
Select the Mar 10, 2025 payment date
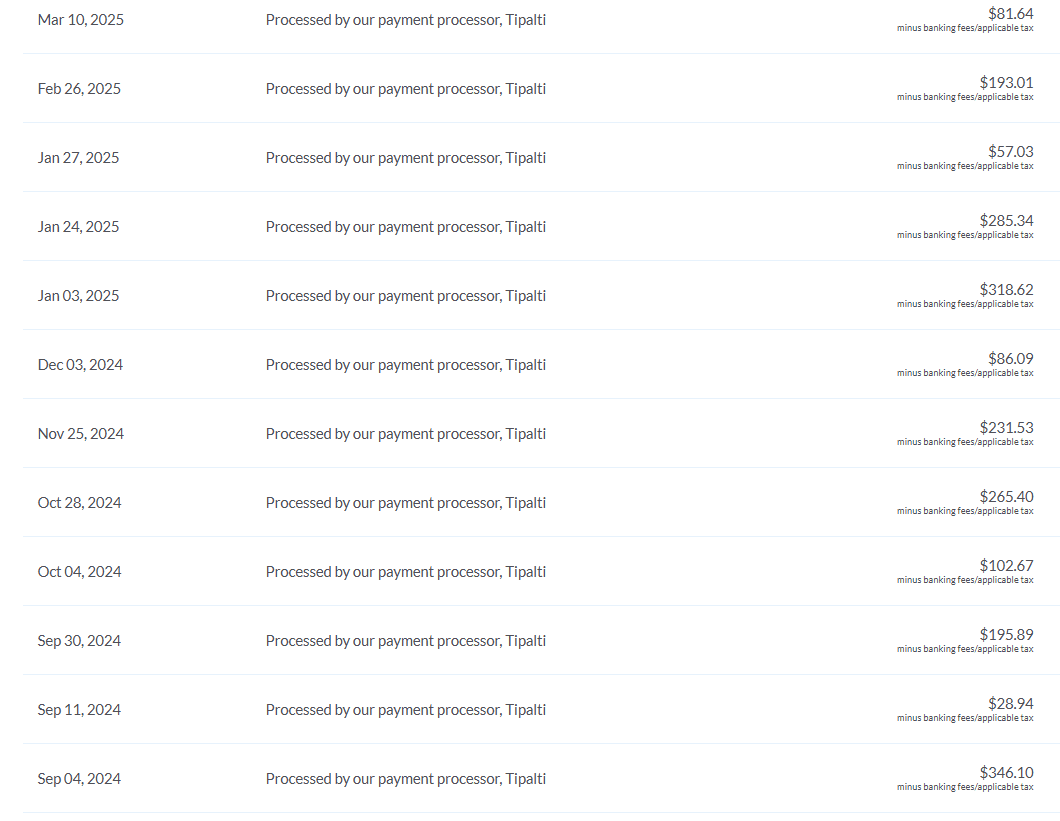[x=80, y=20]
